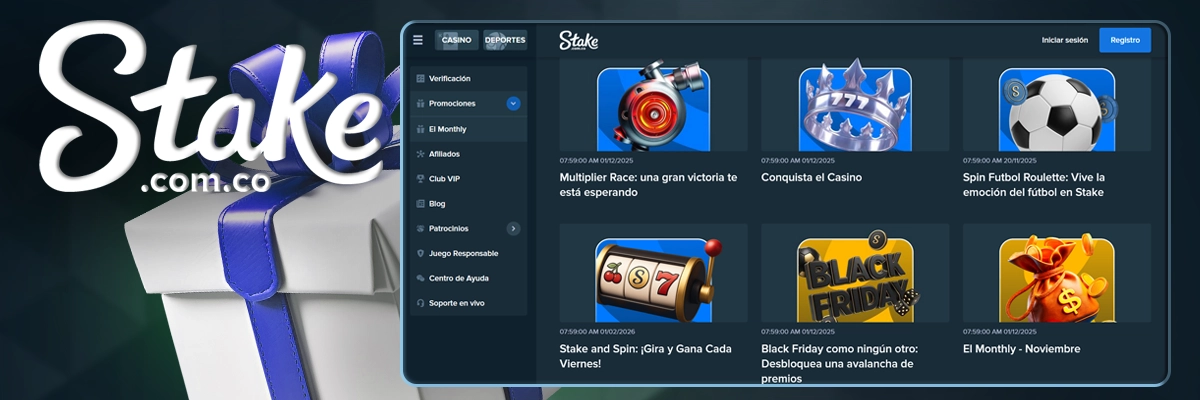This screenshot has height=400, width=1200.
Task: Expand the Patrocinios submenu chevron
Action: click(513, 229)
